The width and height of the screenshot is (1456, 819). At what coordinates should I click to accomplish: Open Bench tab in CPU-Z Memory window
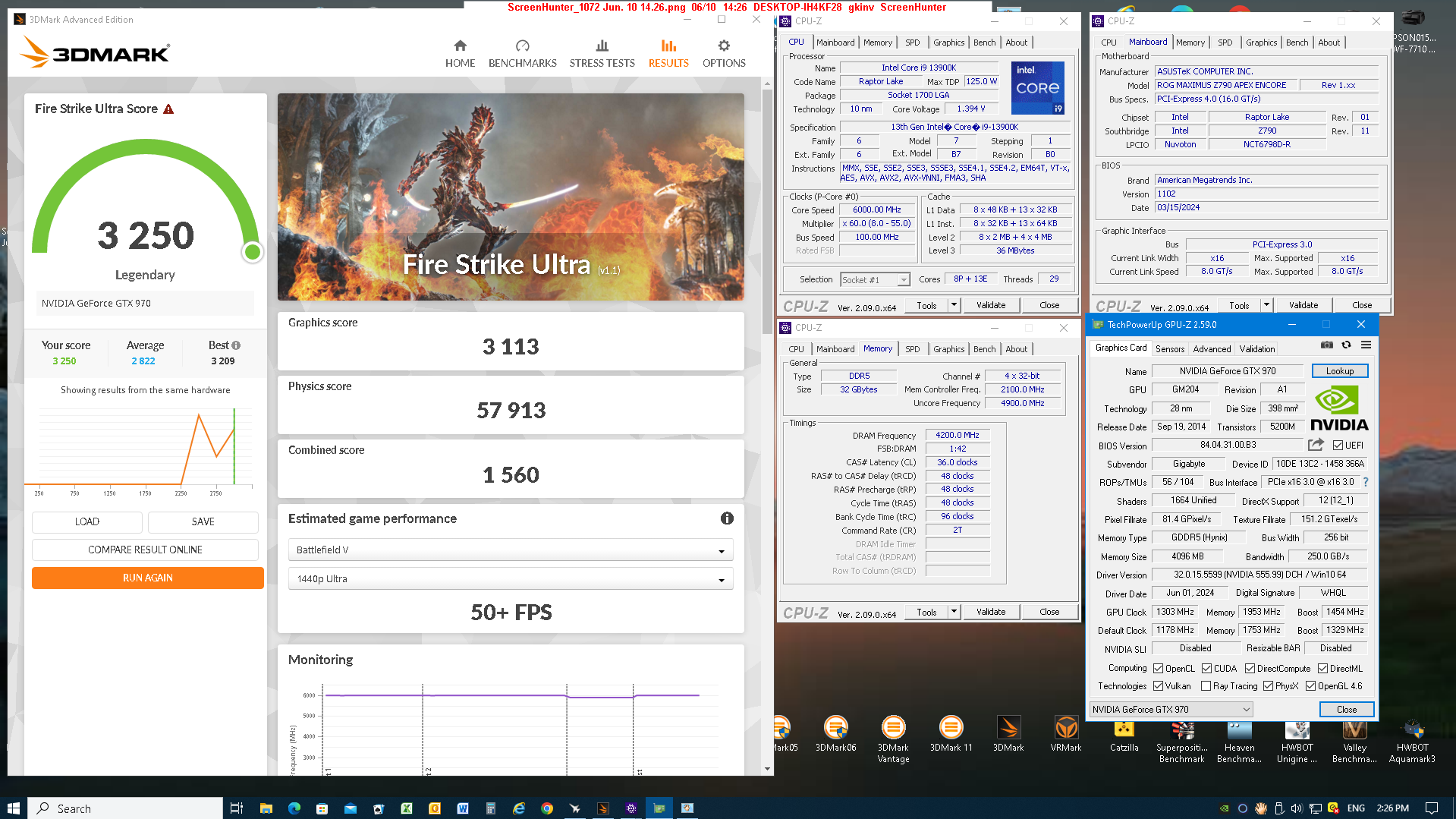[984, 349]
